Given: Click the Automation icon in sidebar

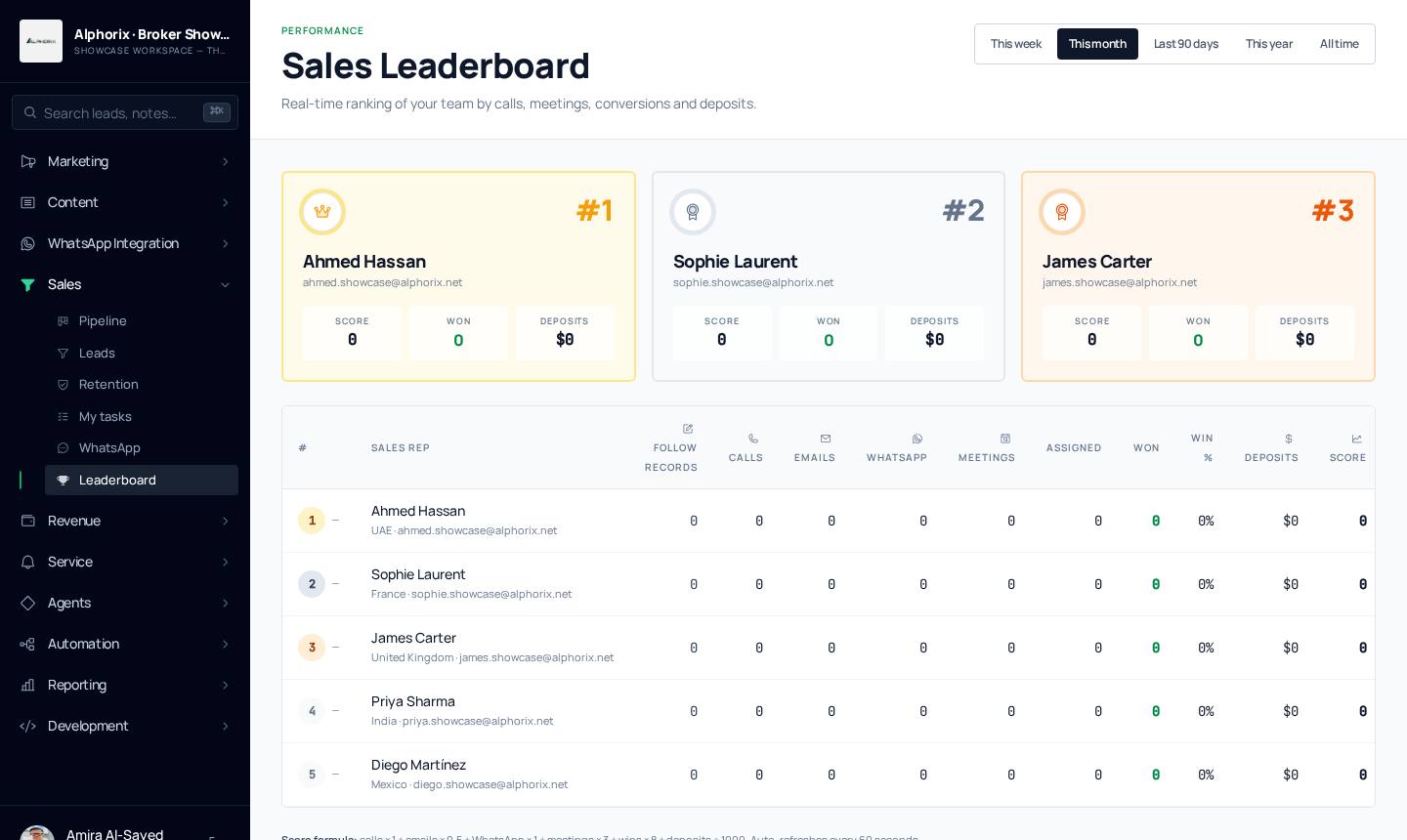Looking at the screenshot, I should click(28, 644).
